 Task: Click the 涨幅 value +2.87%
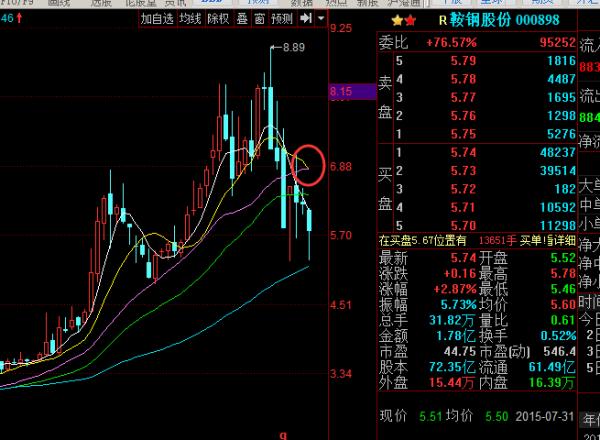pyautogui.click(x=455, y=289)
